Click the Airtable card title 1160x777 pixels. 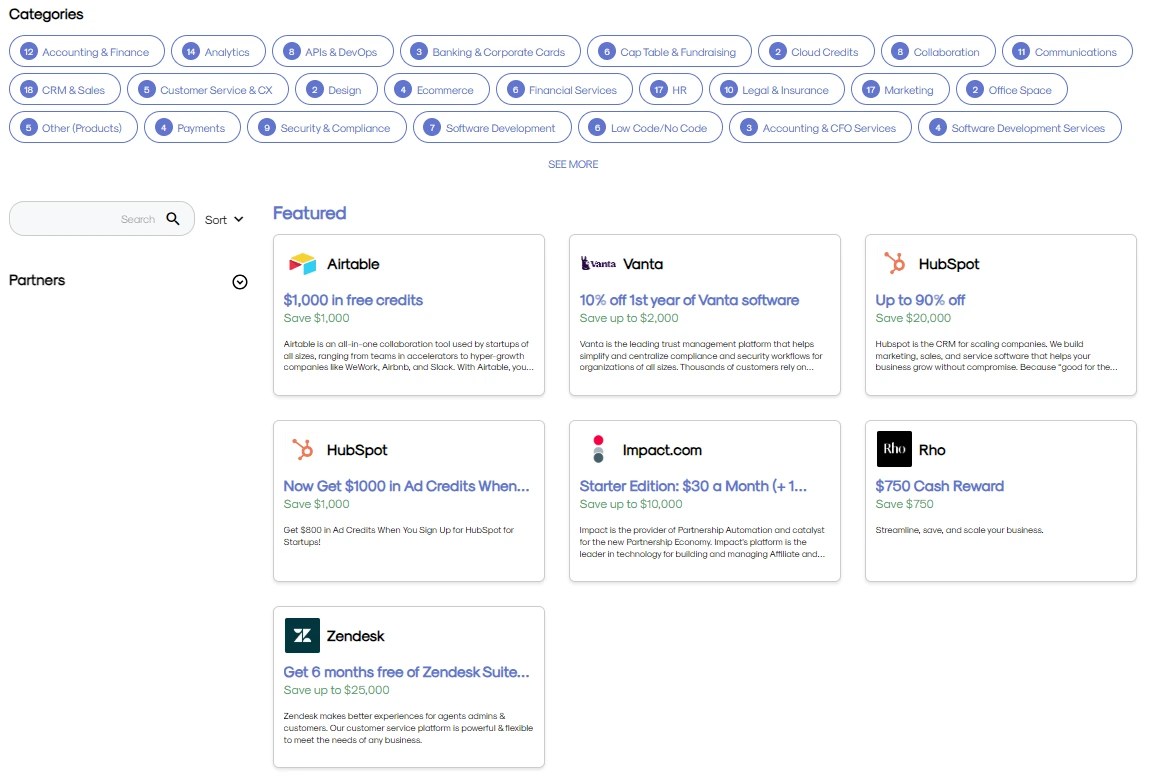click(353, 263)
